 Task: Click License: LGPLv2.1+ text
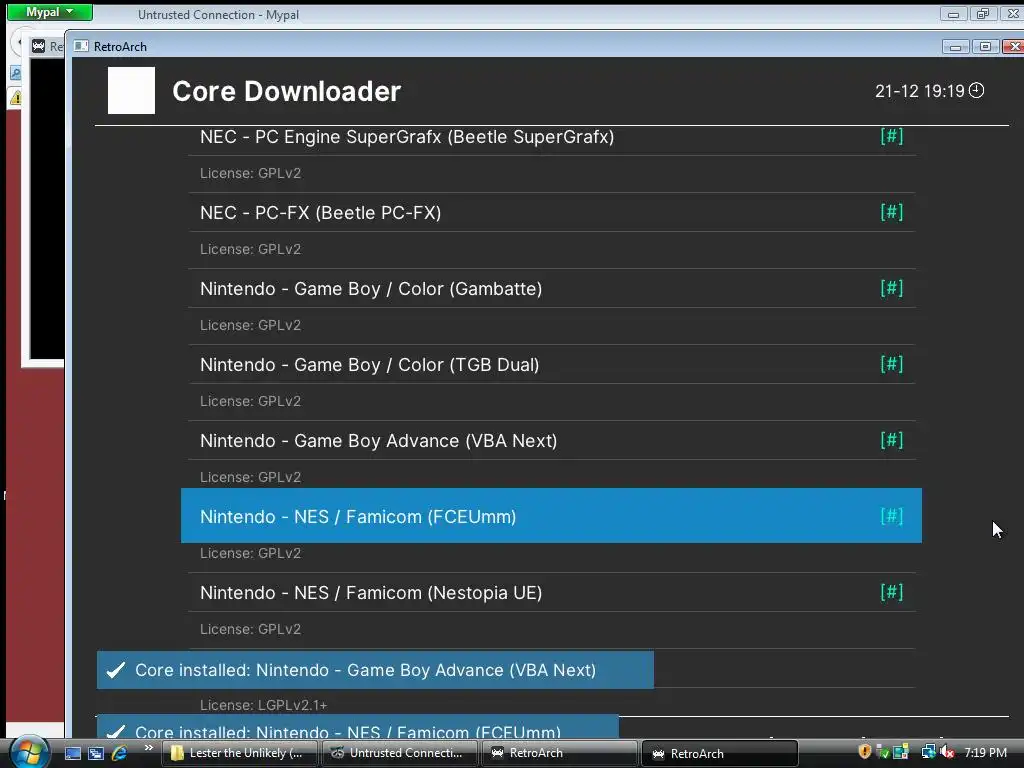(x=264, y=705)
